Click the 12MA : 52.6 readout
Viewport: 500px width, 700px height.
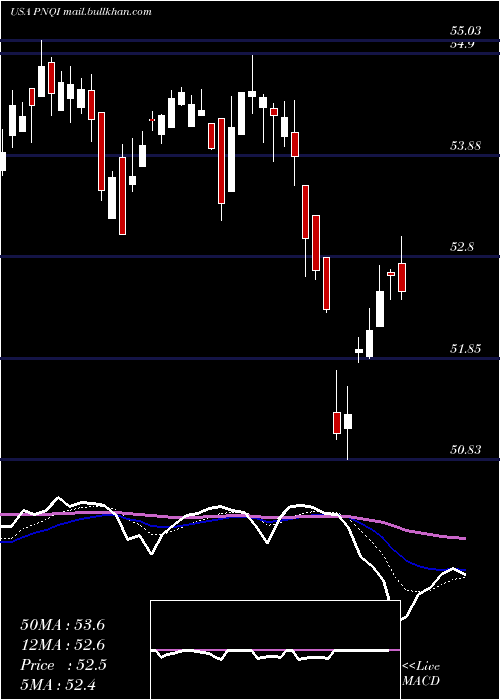tap(62, 645)
